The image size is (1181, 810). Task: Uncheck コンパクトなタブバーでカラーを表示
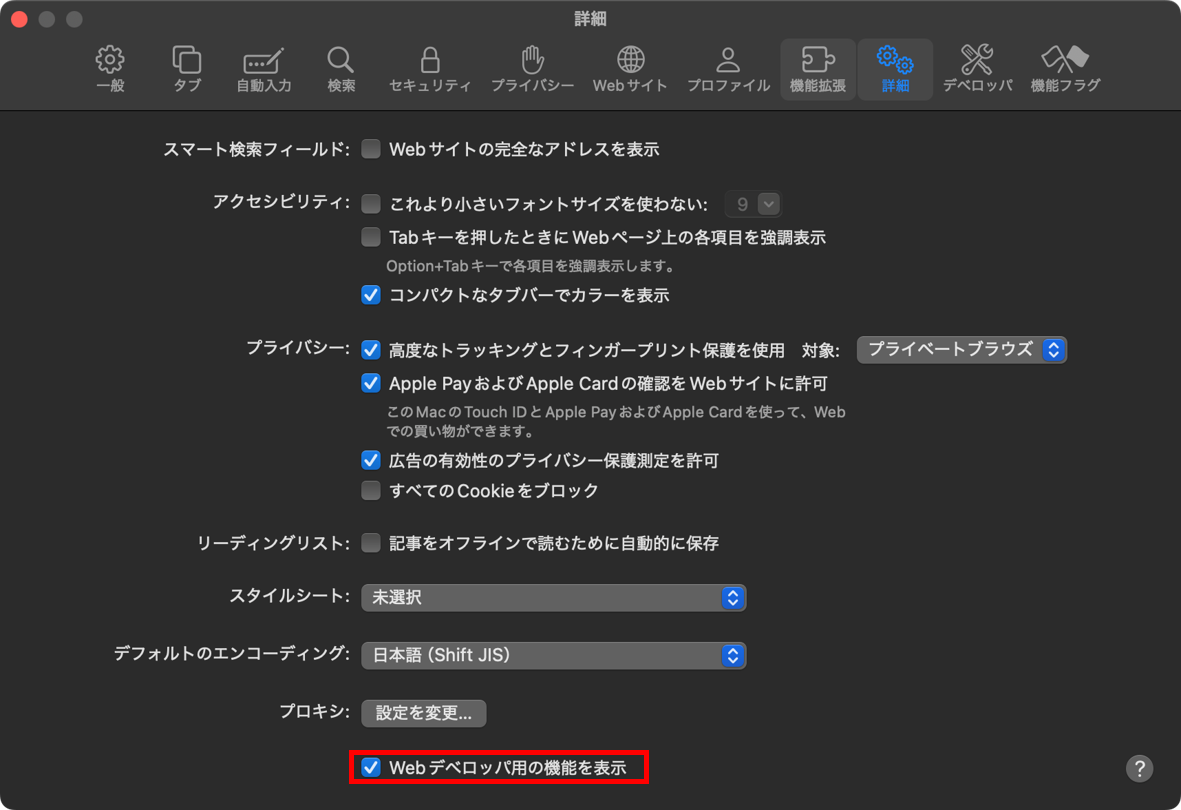(371, 295)
